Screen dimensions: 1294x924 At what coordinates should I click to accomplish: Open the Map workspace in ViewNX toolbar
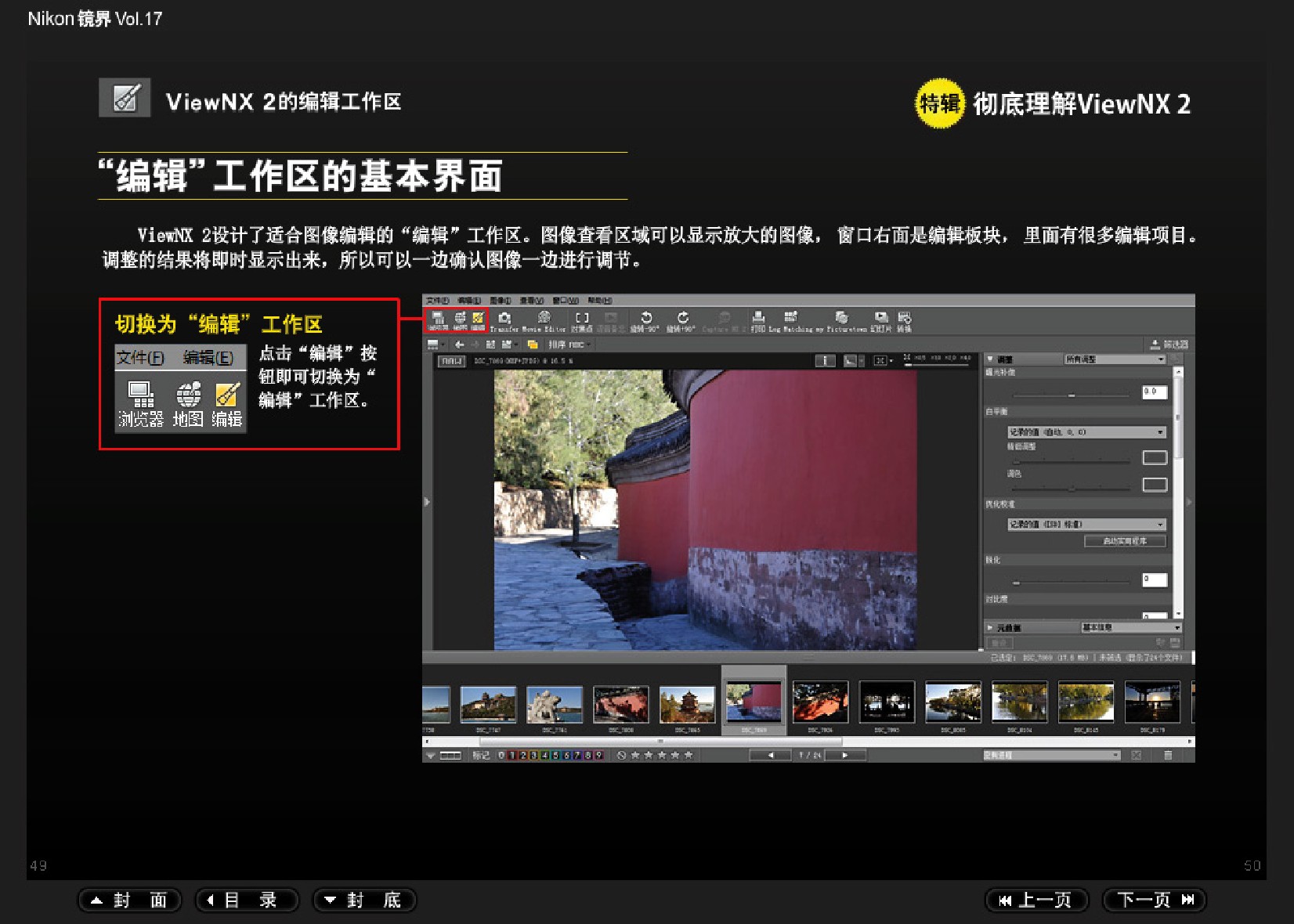(461, 319)
